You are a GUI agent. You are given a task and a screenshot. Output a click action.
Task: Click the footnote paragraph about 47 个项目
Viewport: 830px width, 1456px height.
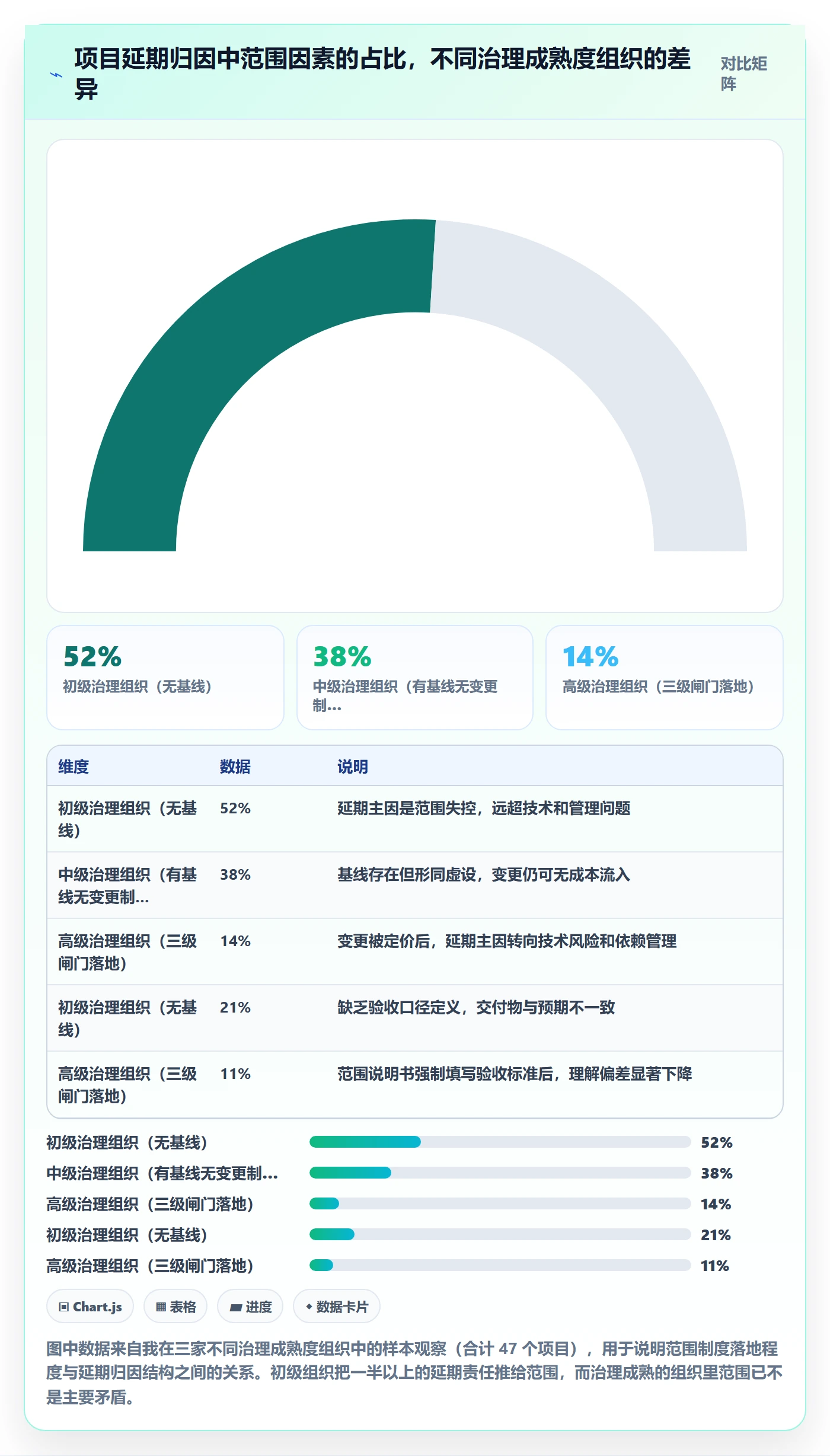[414, 1372]
